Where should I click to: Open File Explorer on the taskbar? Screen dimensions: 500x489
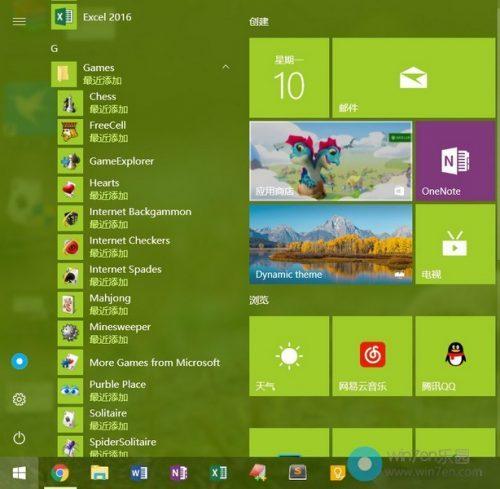pyautogui.click(x=99, y=473)
